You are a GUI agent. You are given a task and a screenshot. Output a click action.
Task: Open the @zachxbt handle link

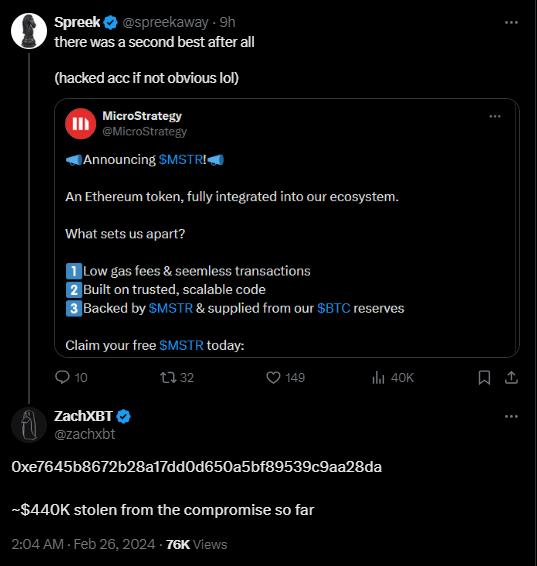pos(84,434)
